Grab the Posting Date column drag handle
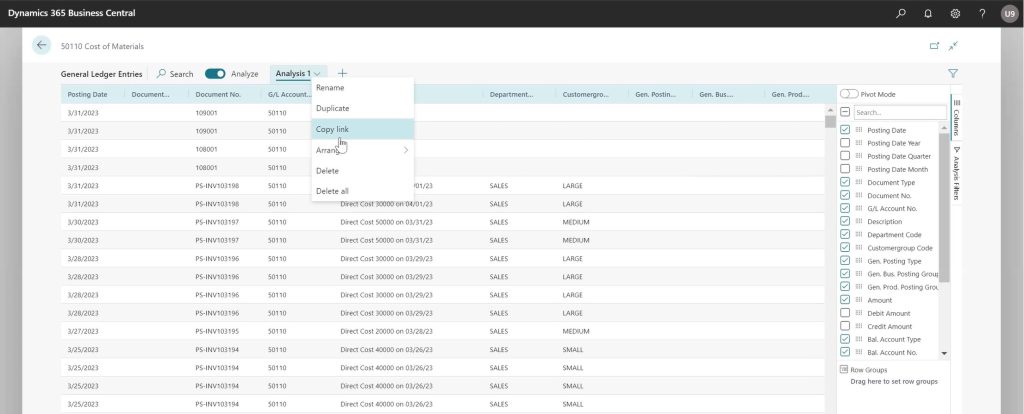This screenshot has width=1024, height=414. coord(859,130)
